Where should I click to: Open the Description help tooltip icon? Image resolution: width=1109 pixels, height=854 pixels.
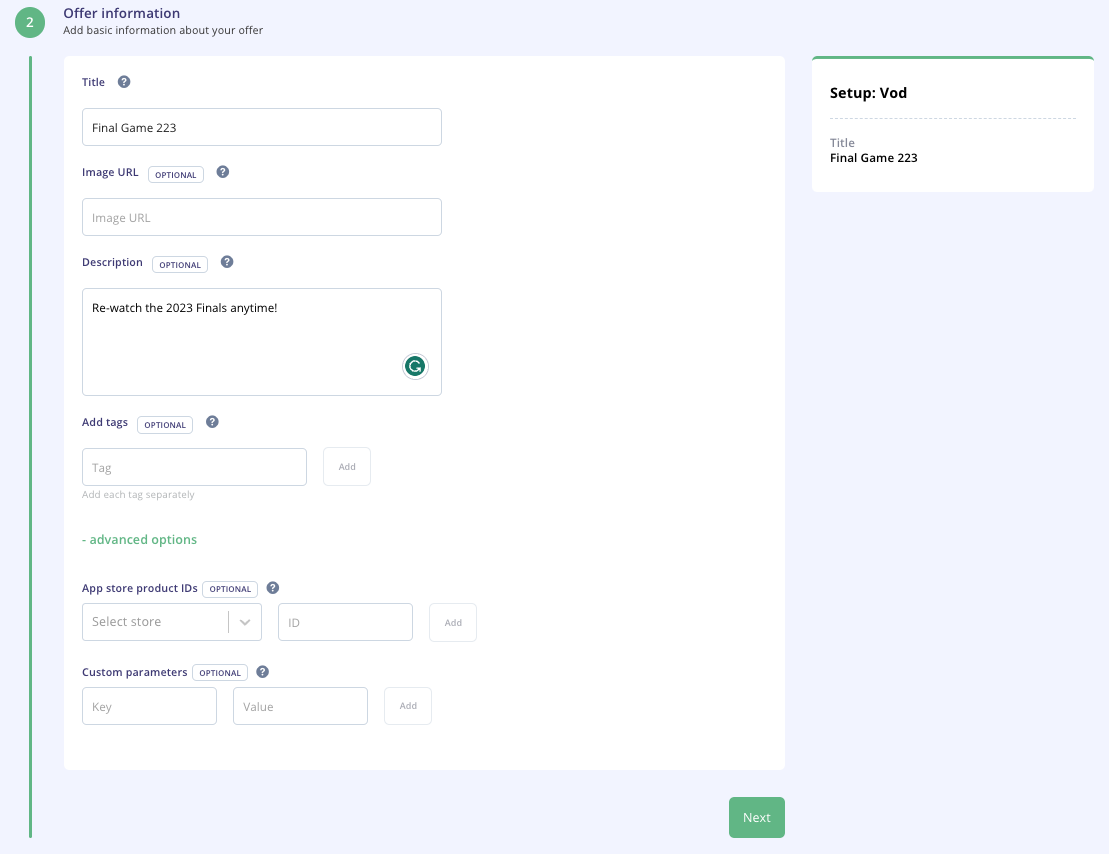(227, 262)
